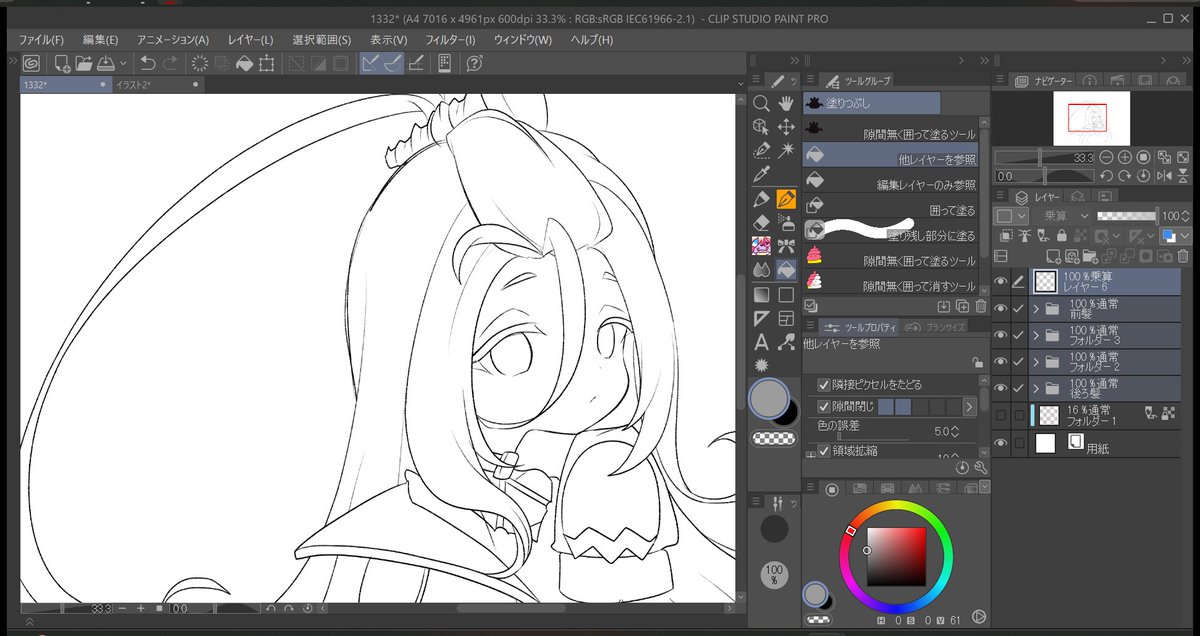
Task: Open ファイル(F) menu
Action: [41, 40]
